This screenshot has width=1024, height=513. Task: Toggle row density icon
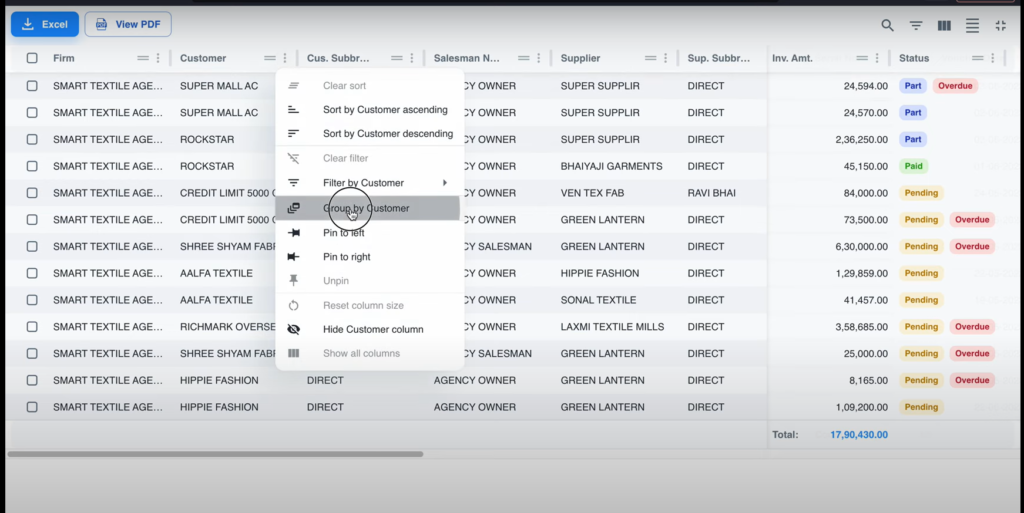(x=972, y=25)
